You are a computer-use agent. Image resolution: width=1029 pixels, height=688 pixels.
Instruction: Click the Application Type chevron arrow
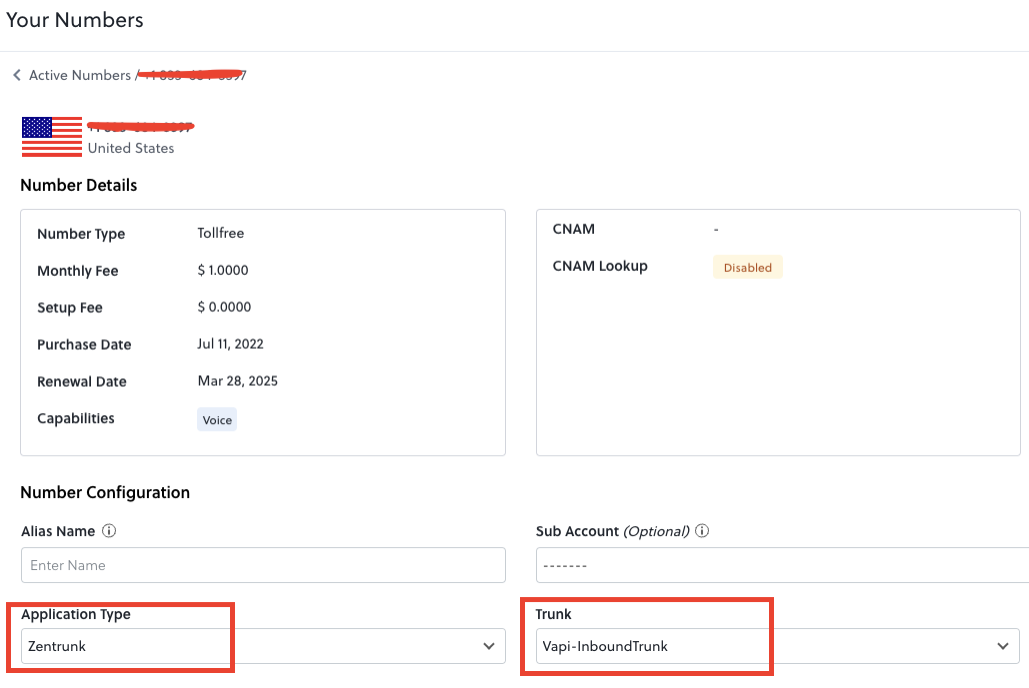click(489, 646)
